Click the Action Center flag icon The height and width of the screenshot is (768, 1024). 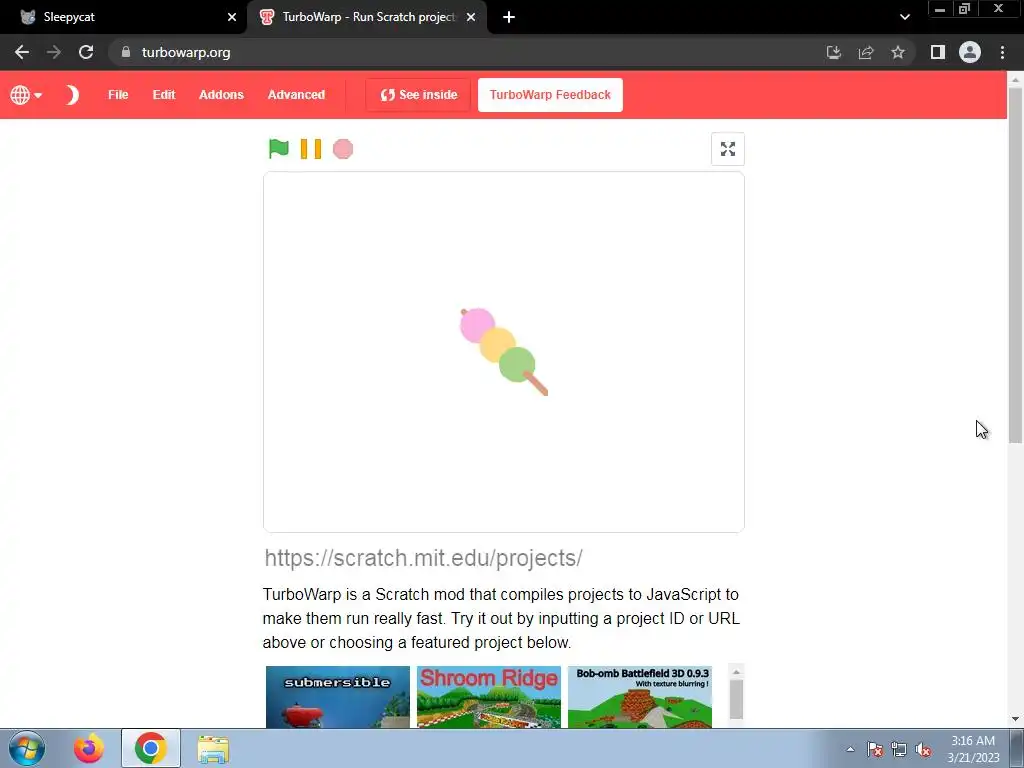pyautogui.click(x=875, y=749)
